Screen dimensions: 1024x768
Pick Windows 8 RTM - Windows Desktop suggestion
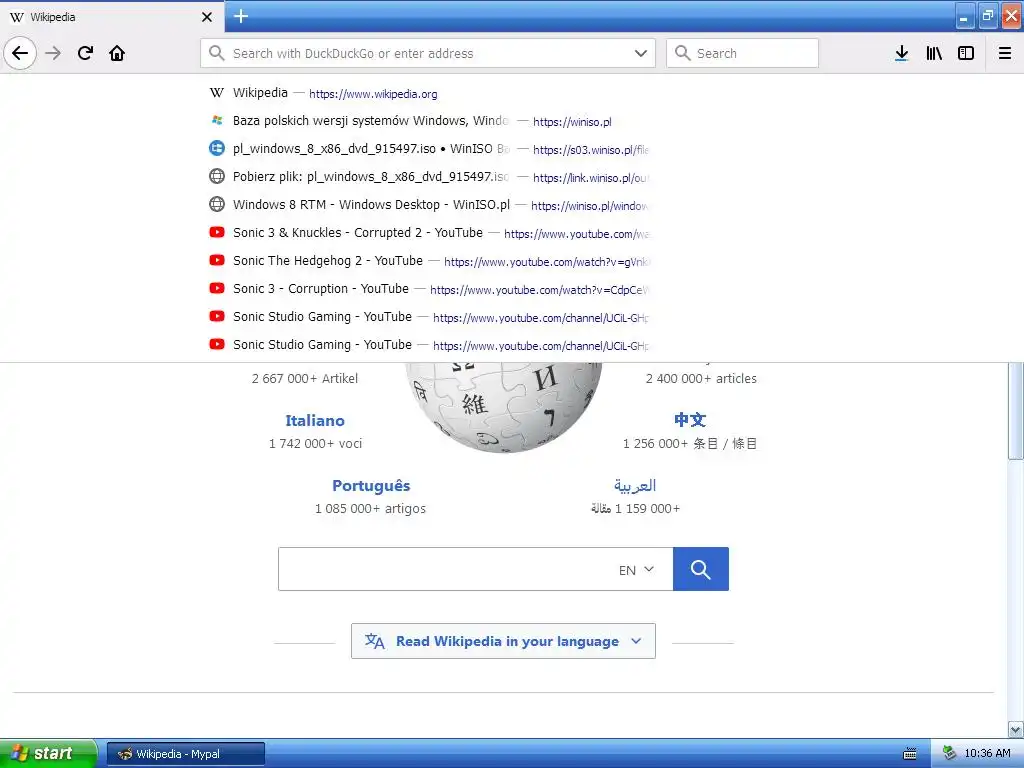428,205
